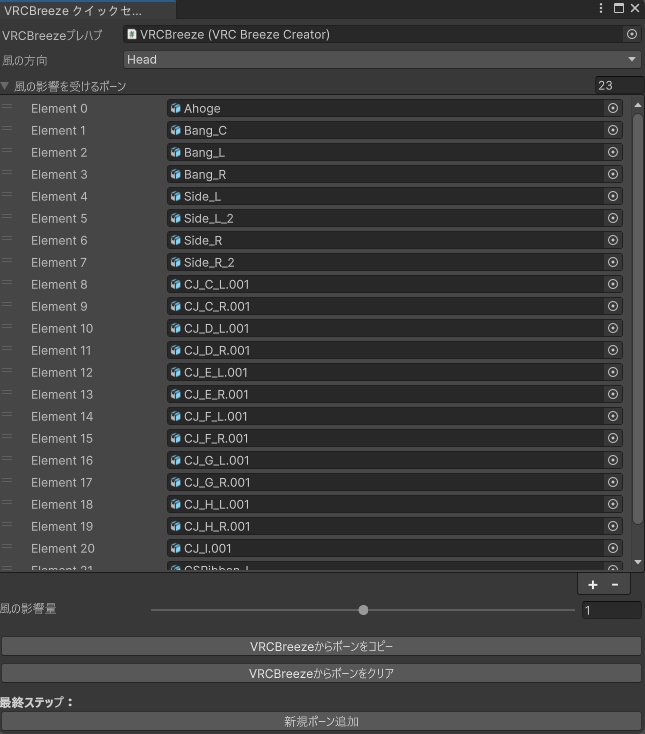The image size is (645, 734).
Task: Grab the reorder handle of Element 10
Action: (7, 327)
